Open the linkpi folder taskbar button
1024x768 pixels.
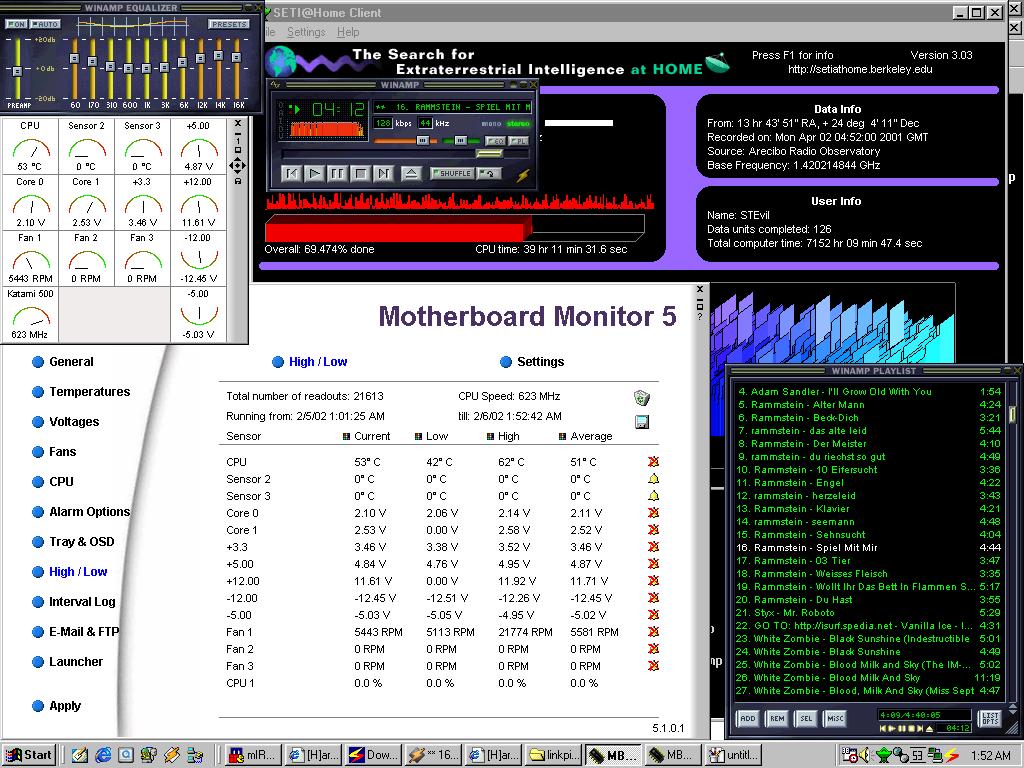[x=554, y=755]
